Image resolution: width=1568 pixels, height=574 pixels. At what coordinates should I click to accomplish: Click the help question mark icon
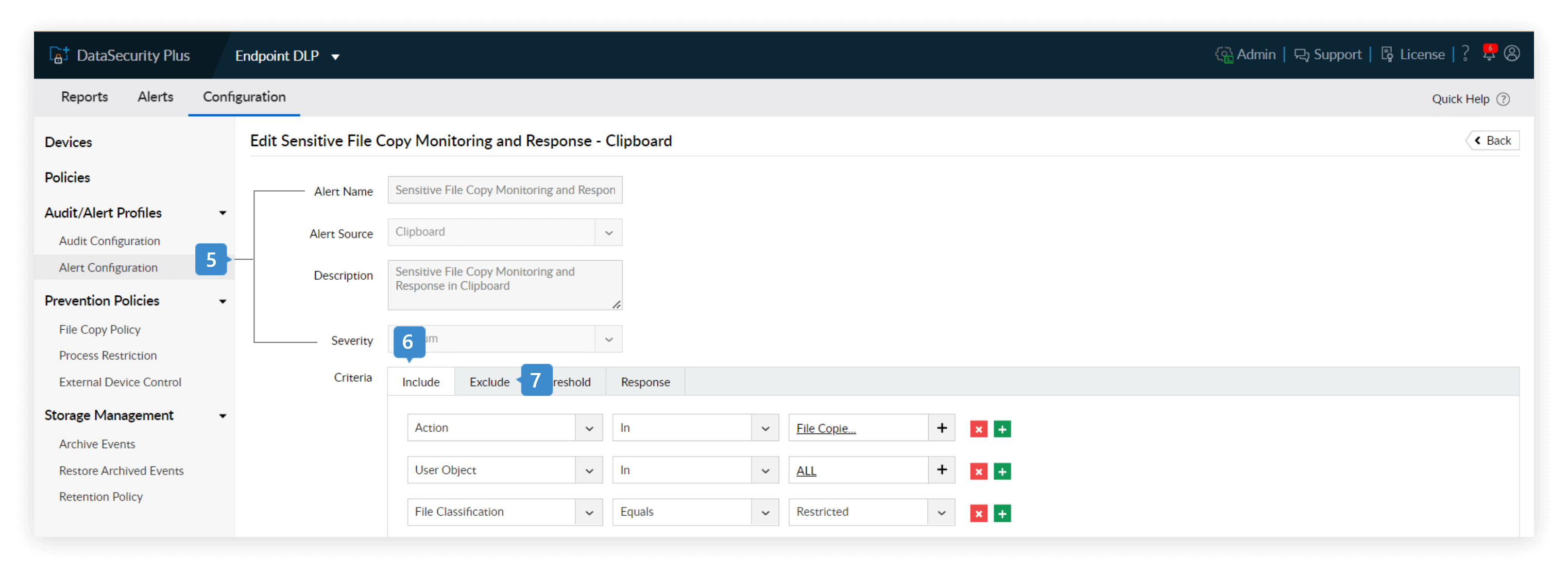[1465, 54]
